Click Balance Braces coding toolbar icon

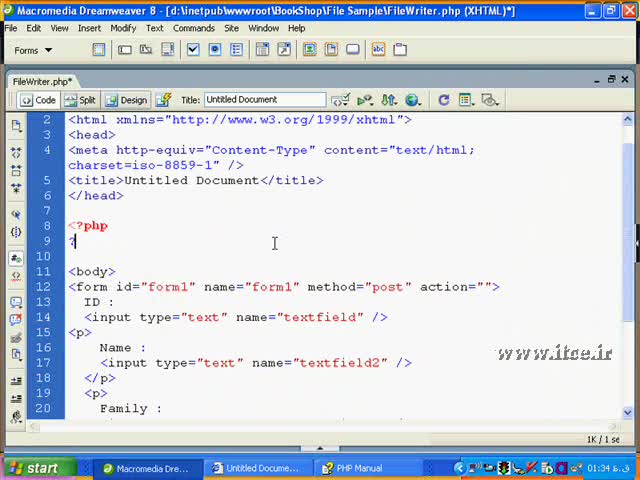[16, 232]
